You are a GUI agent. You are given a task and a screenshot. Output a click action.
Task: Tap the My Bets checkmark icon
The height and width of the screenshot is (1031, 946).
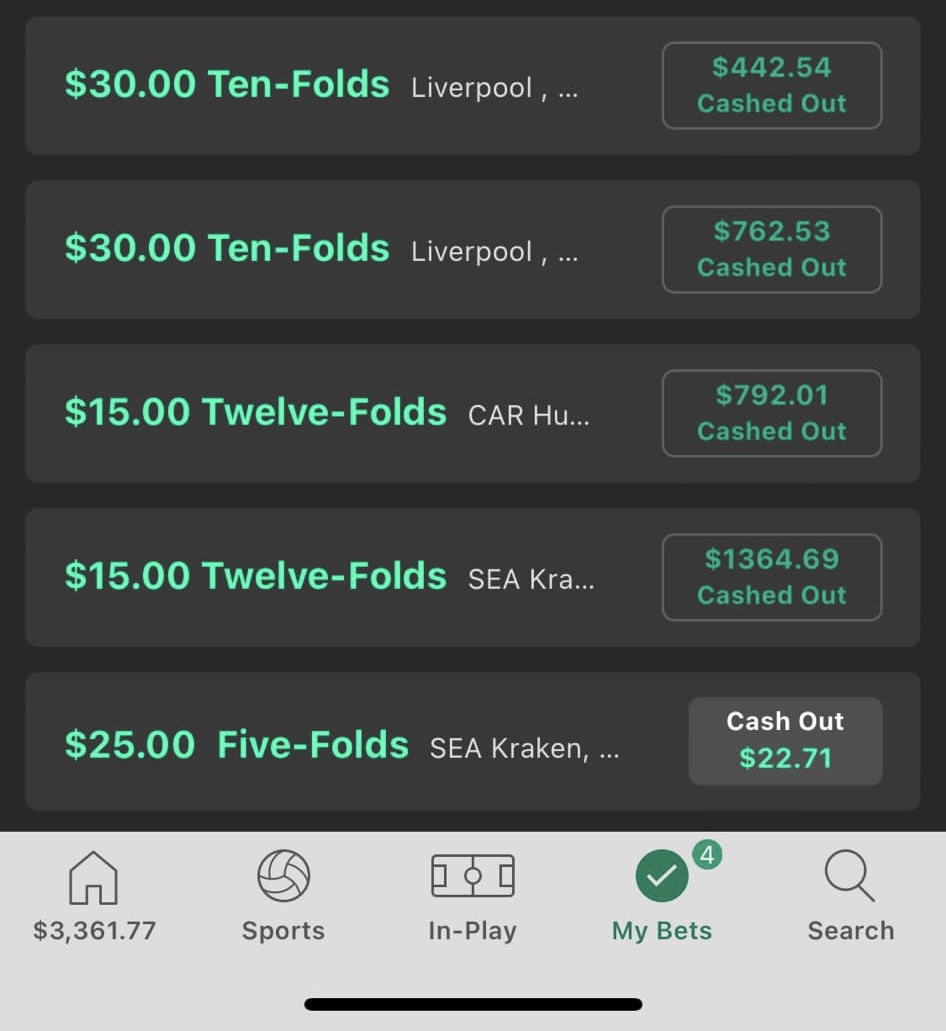pyautogui.click(x=661, y=878)
